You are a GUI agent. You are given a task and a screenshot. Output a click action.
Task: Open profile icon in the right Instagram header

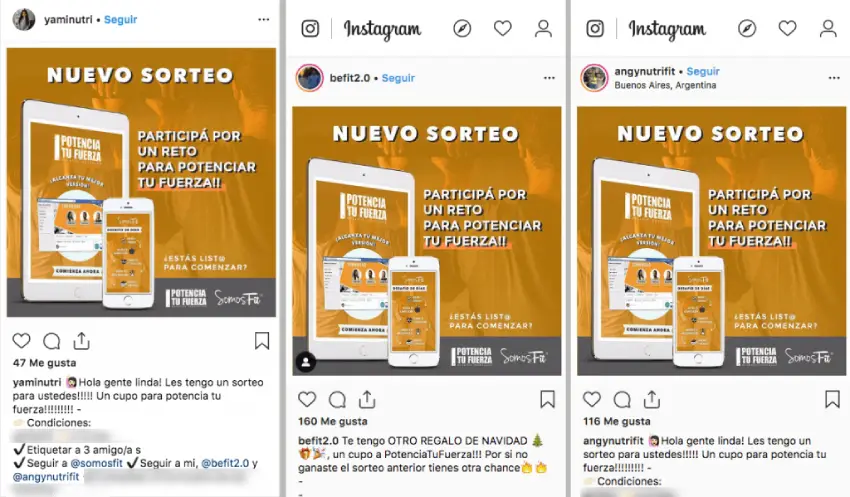pos(828,28)
